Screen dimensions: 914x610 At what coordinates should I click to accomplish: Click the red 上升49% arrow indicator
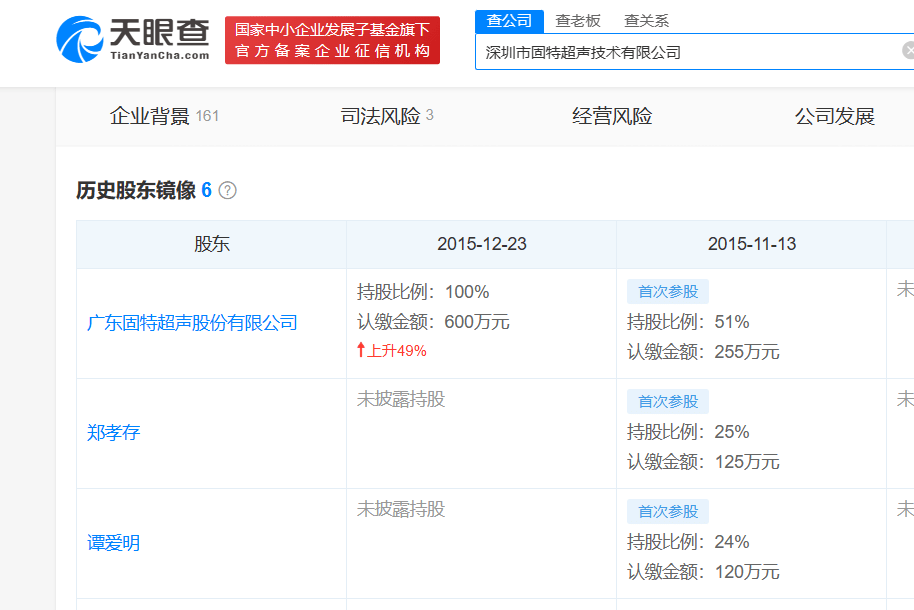click(391, 350)
